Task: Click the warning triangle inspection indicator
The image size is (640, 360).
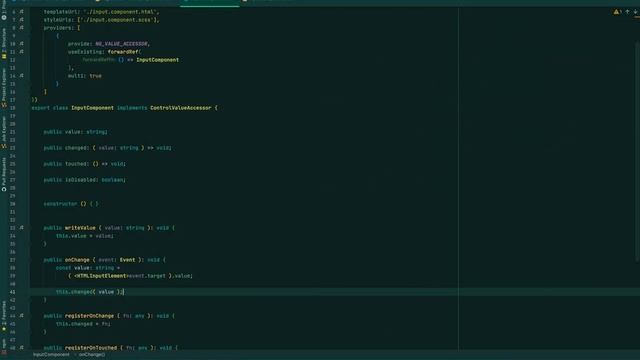Action: click(616, 12)
